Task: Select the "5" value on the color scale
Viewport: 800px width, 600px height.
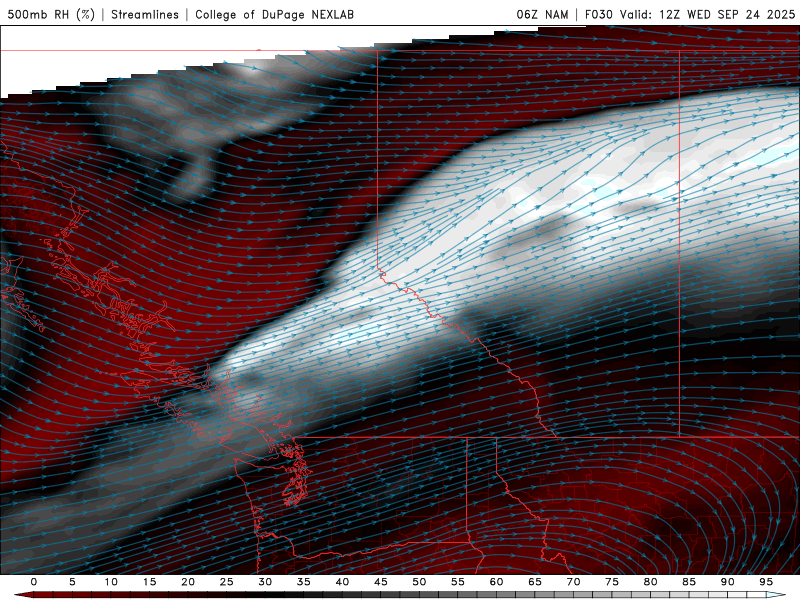Action: click(x=72, y=582)
